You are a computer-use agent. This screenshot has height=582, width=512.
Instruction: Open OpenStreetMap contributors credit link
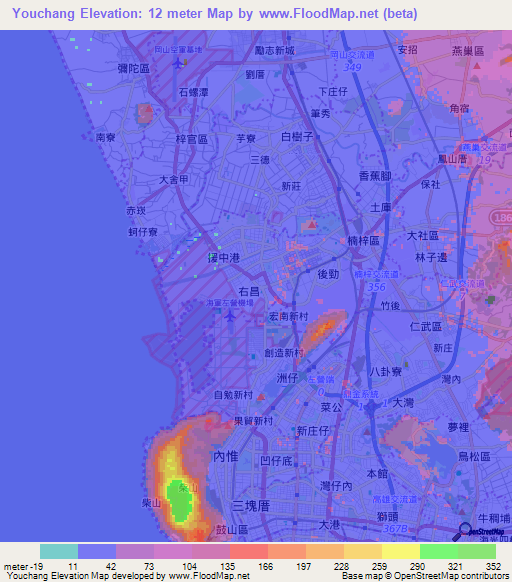coord(451,576)
